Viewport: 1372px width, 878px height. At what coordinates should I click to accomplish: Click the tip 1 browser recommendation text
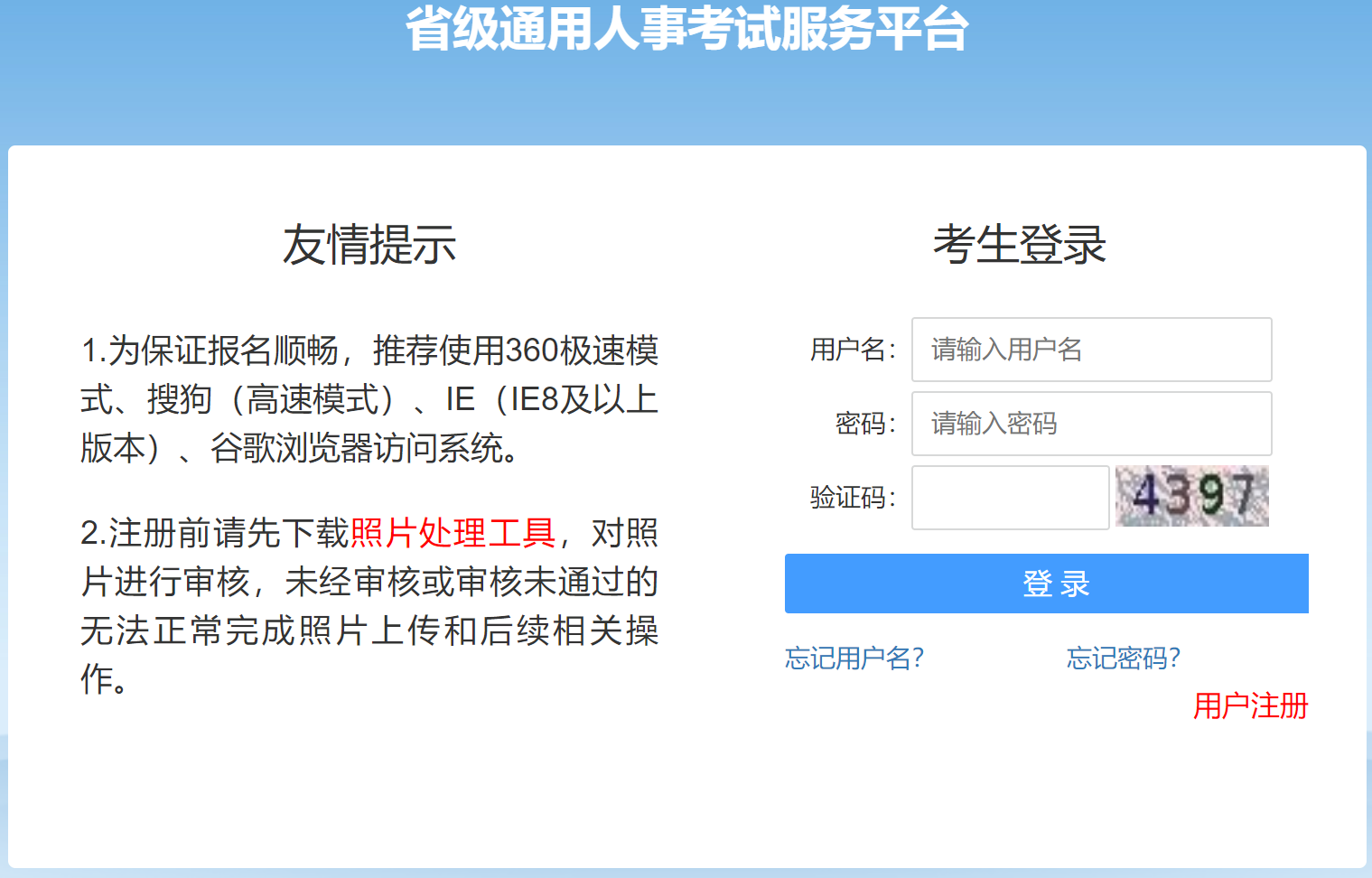click(x=369, y=399)
